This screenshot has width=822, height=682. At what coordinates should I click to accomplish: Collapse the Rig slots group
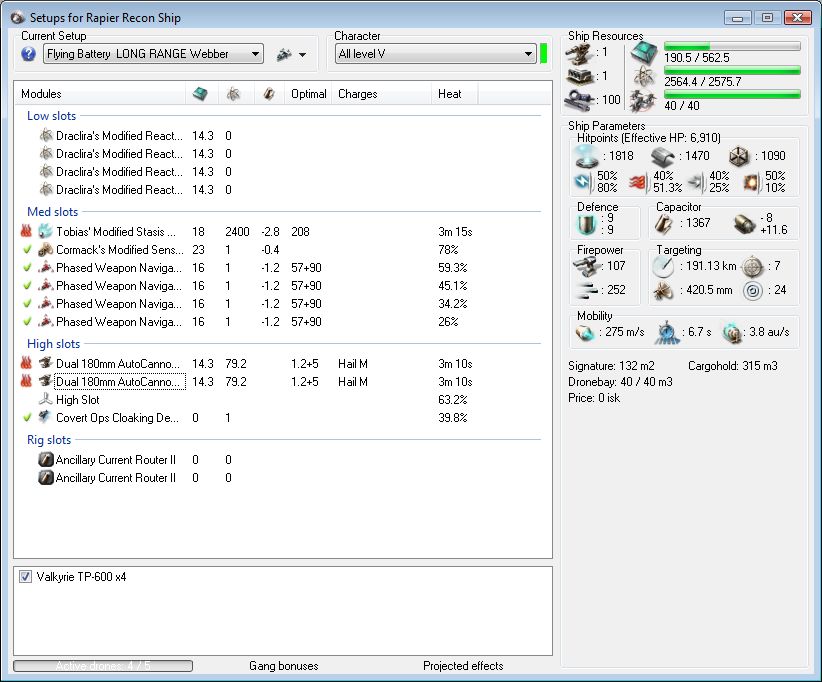click(x=49, y=440)
